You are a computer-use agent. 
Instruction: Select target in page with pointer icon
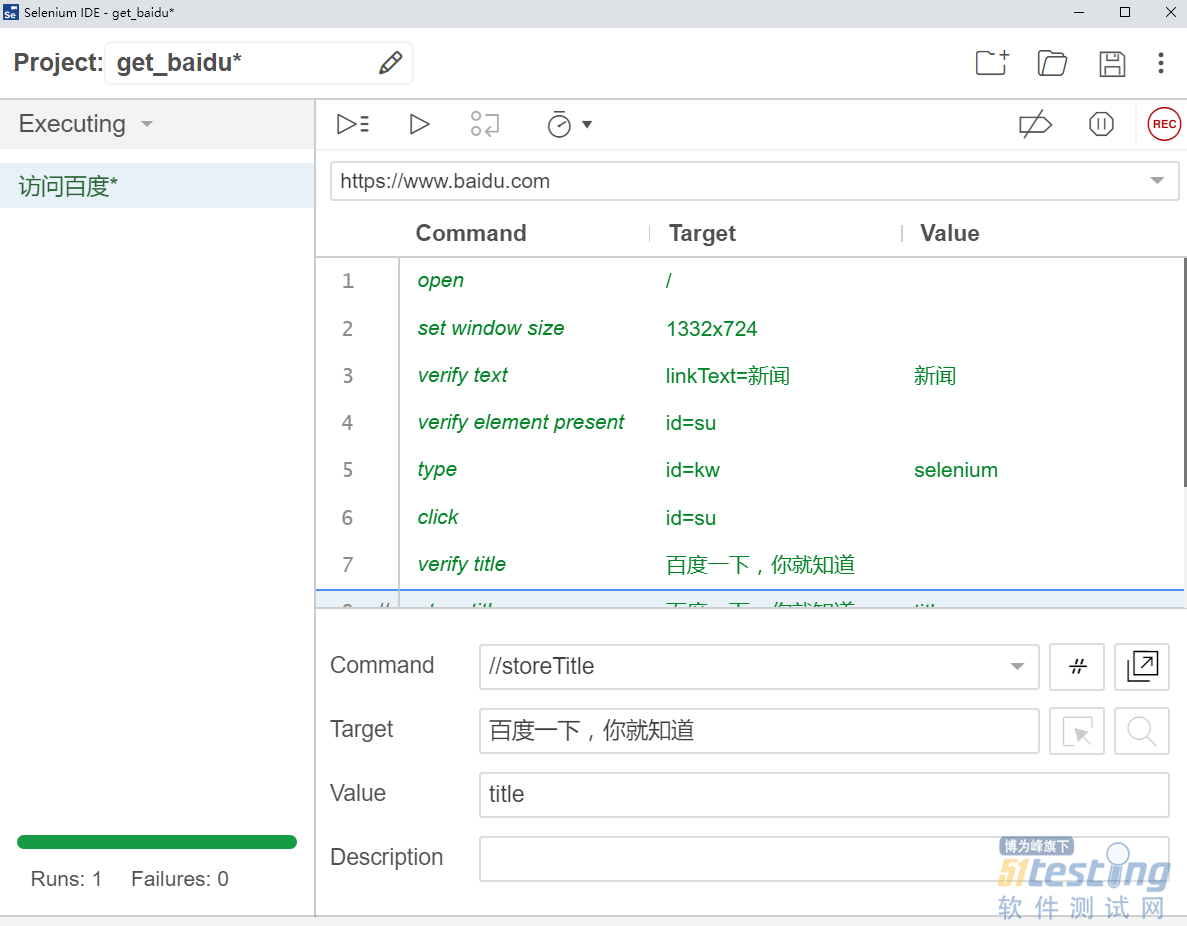tap(1076, 731)
